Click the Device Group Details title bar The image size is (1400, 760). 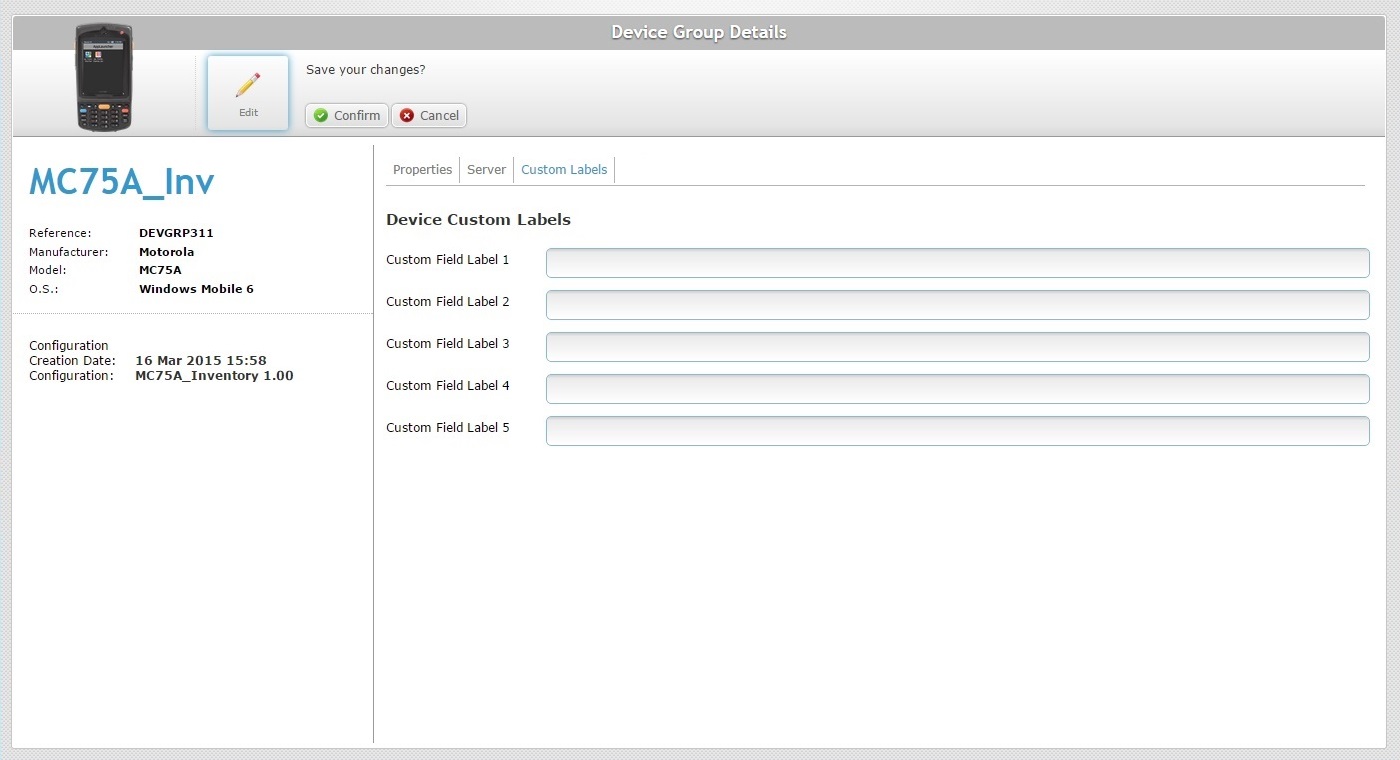[x=699, y=33]
